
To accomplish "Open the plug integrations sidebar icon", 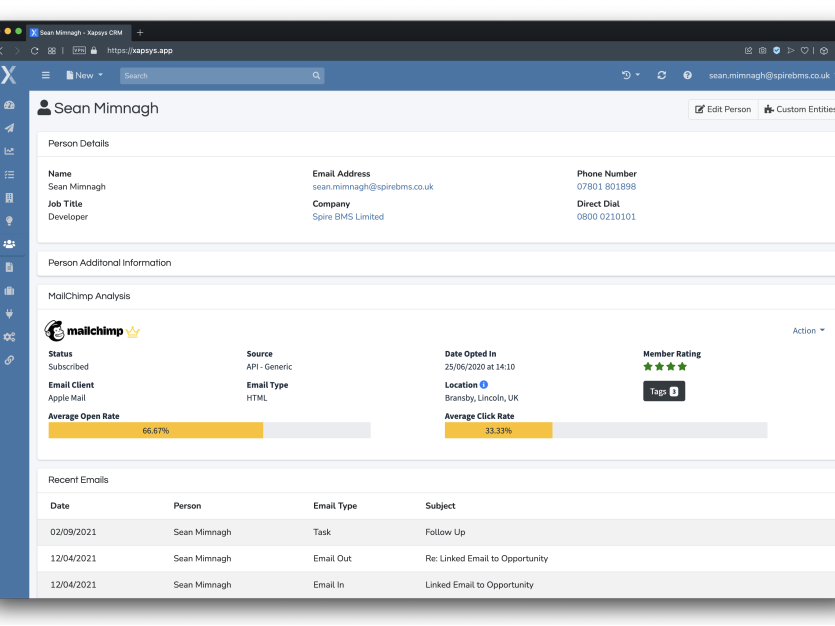I will click(x=10, y=314).
